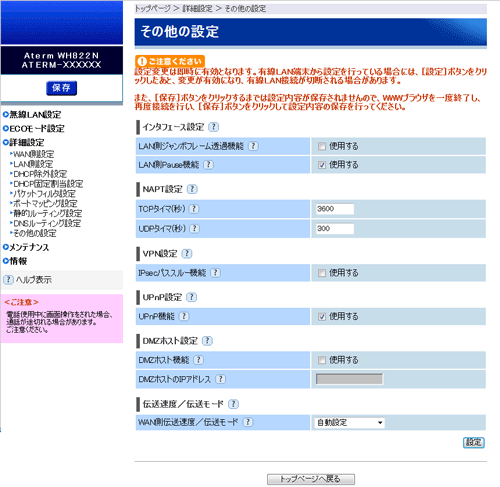Click トップページへ戻る button
The width and height of the screenshot is (500, 487).
(311, 479)
